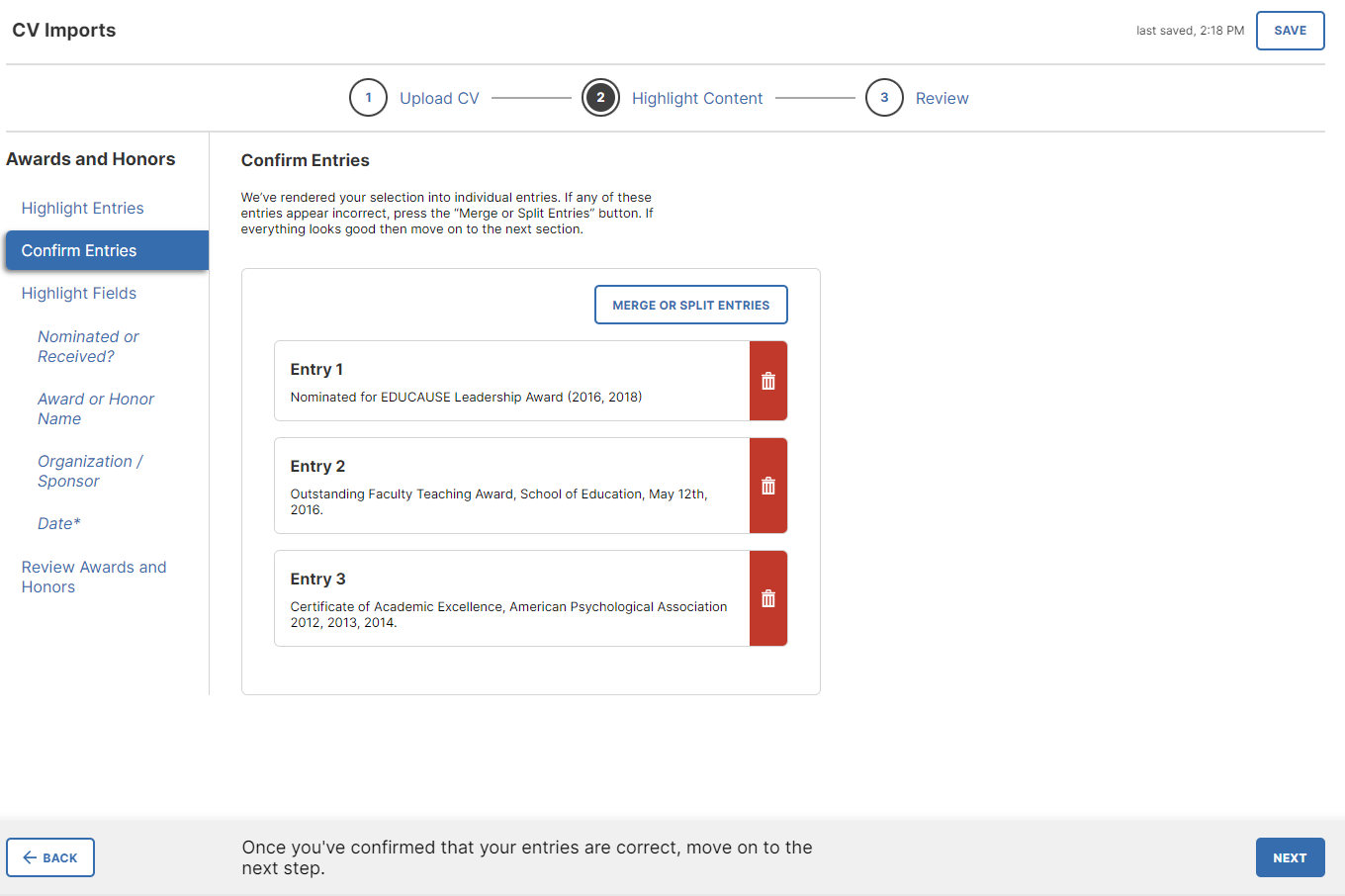The height and width of the screenshot is (896, 1345).
Task: Click 'Certificate of Academic Excellence' text
Action: tap(398, 606)
